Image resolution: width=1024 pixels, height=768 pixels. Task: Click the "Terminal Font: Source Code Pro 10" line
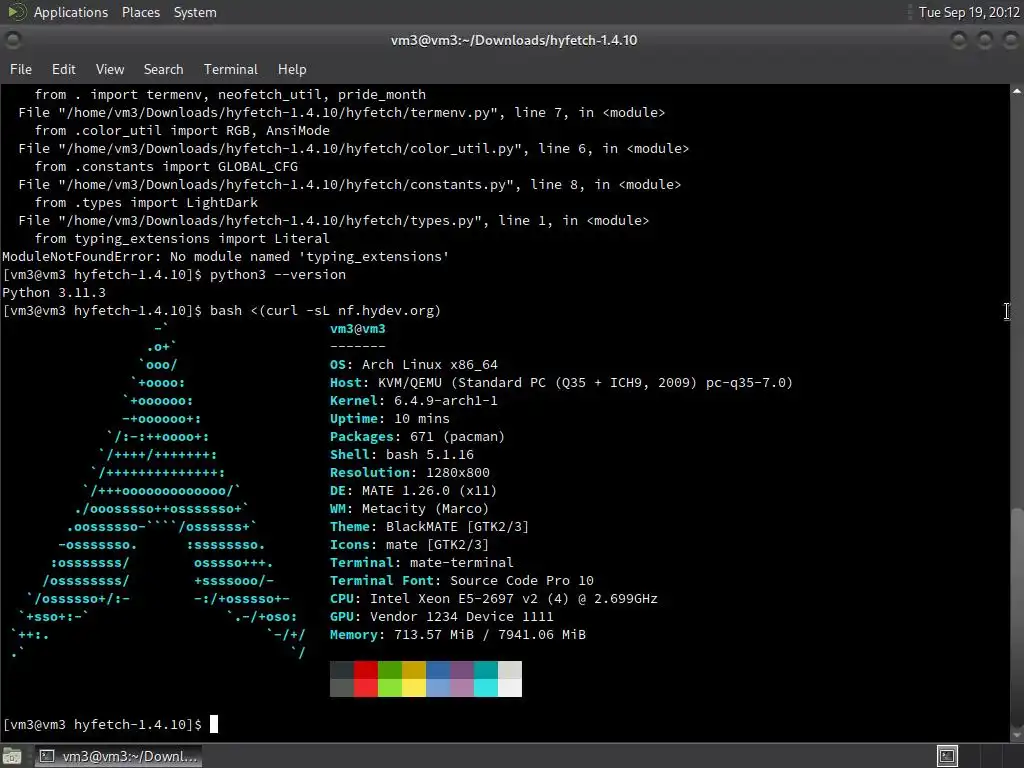[462, 581]
